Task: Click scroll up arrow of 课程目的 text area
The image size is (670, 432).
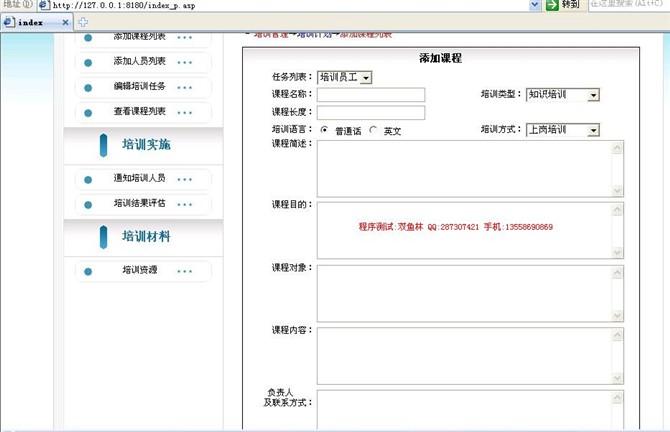Action: pos(617,210)
